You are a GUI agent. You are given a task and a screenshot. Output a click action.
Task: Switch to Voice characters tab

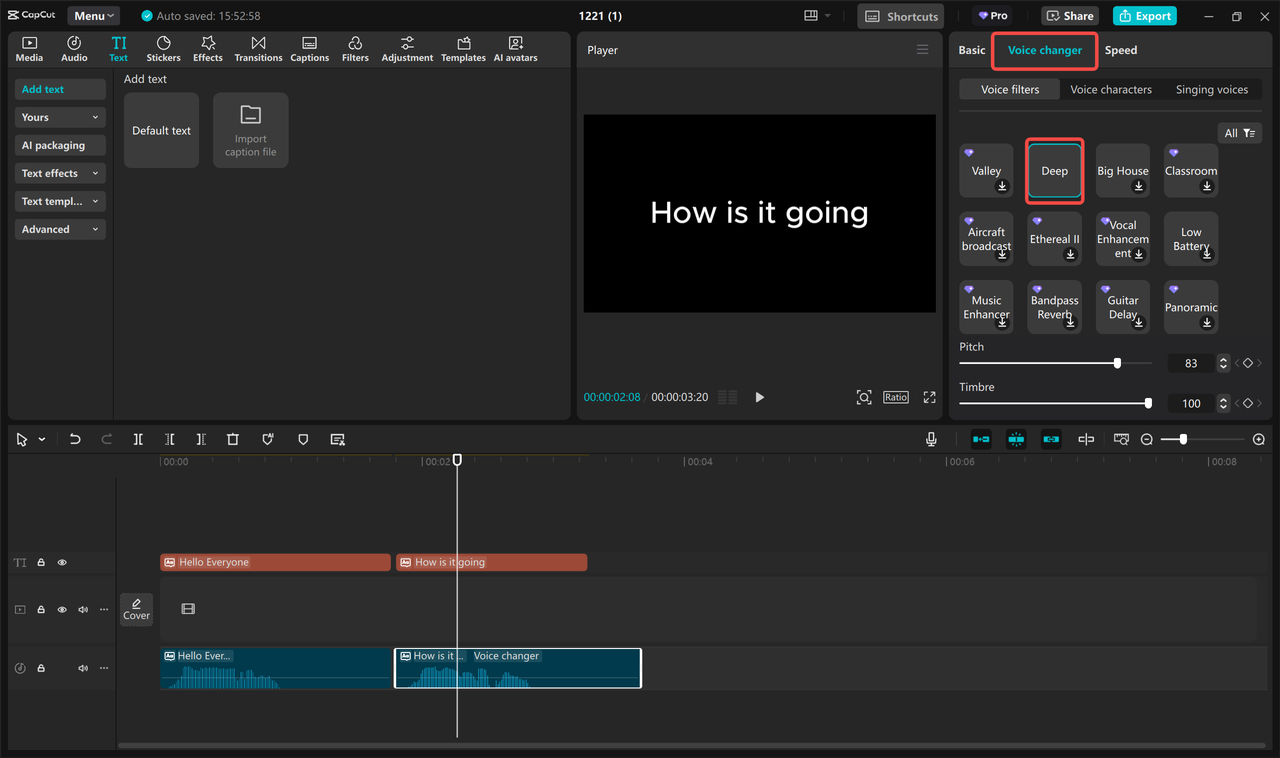click(1110, 89)
